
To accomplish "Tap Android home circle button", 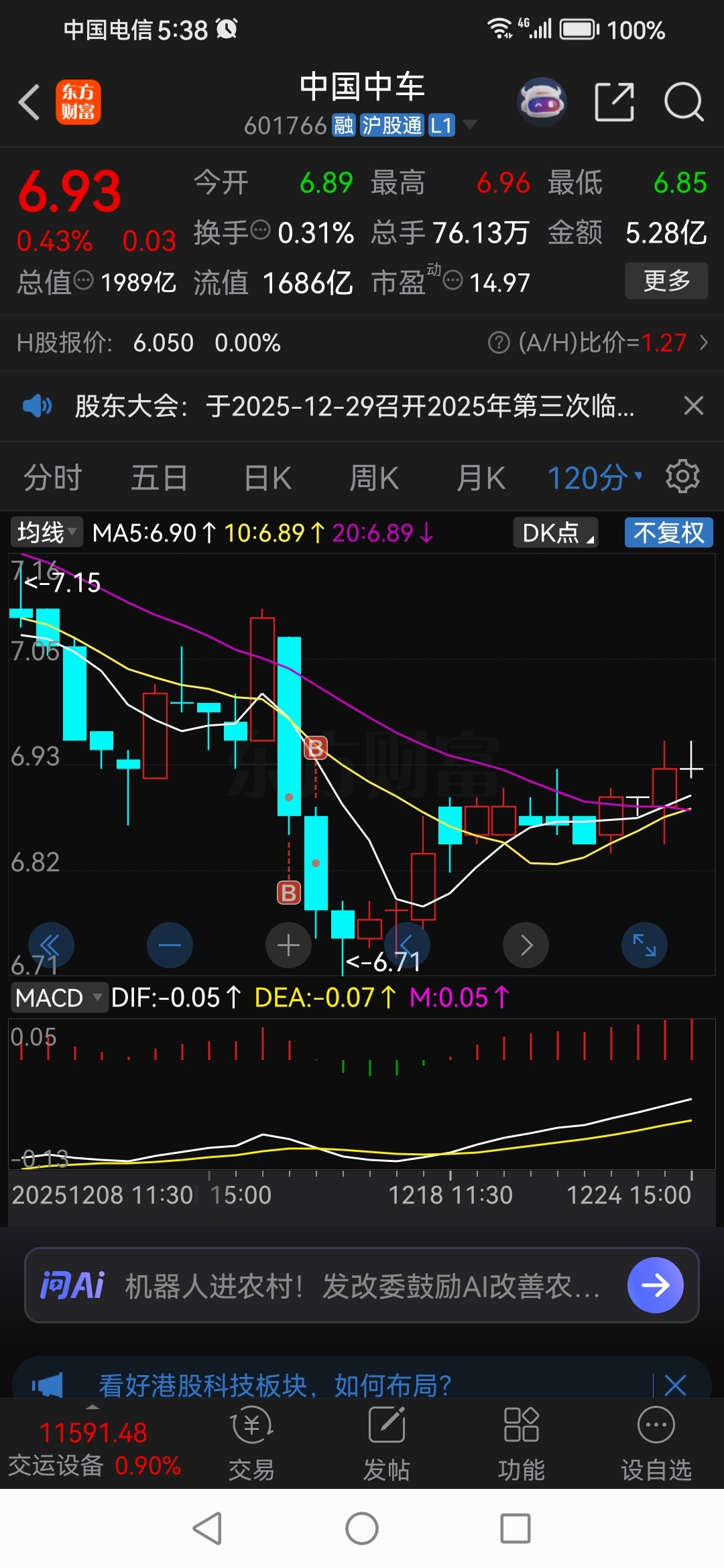I will click(x=362, y=1528).
